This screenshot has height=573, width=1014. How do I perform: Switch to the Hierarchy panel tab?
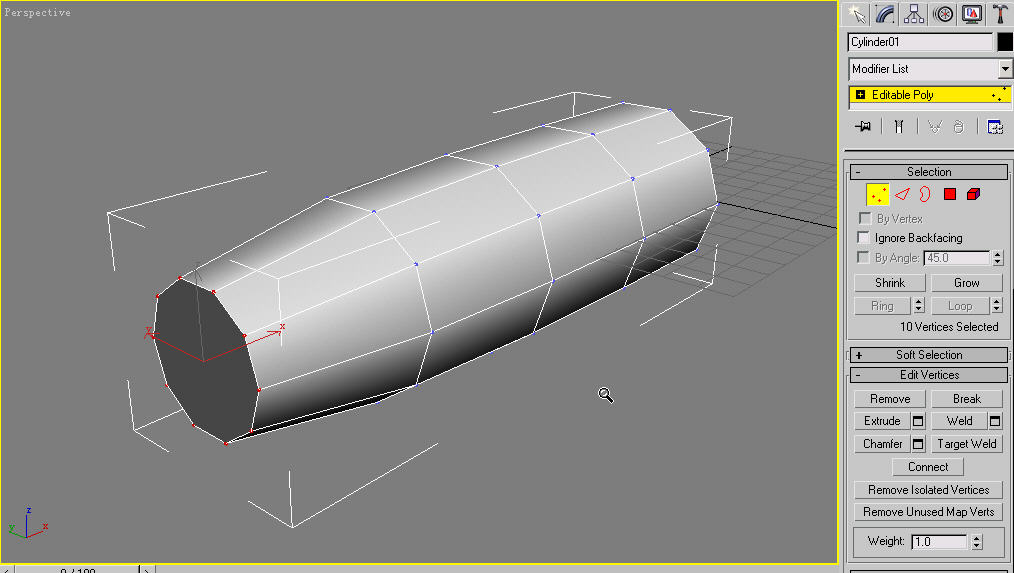point(914,14)
